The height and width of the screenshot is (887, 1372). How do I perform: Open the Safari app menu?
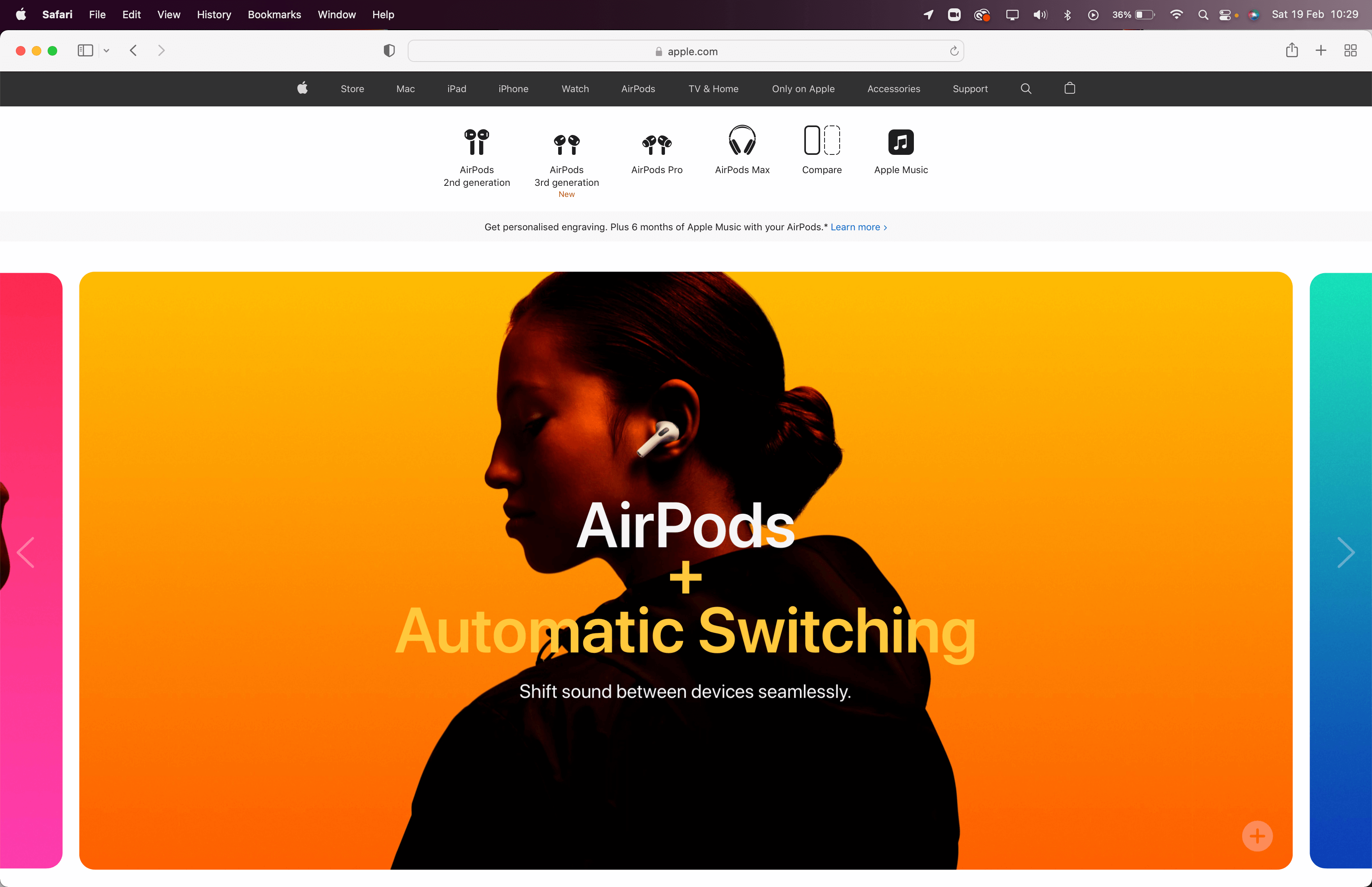[57, 14]
